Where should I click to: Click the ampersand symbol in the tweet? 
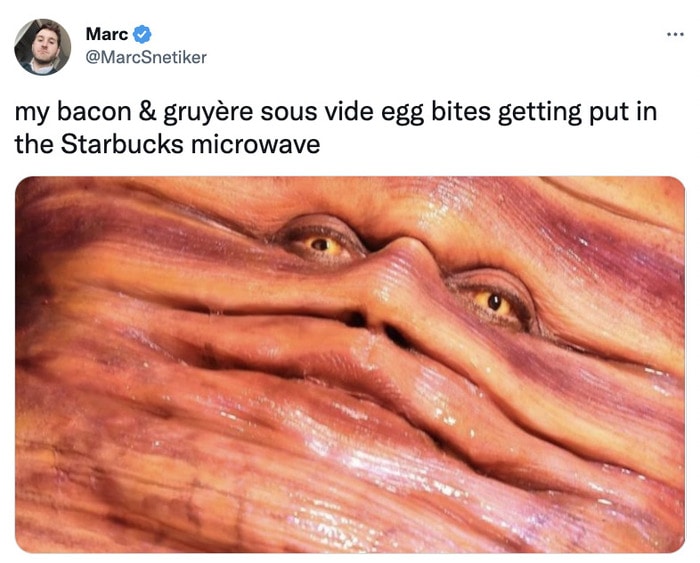click(147, 112)
